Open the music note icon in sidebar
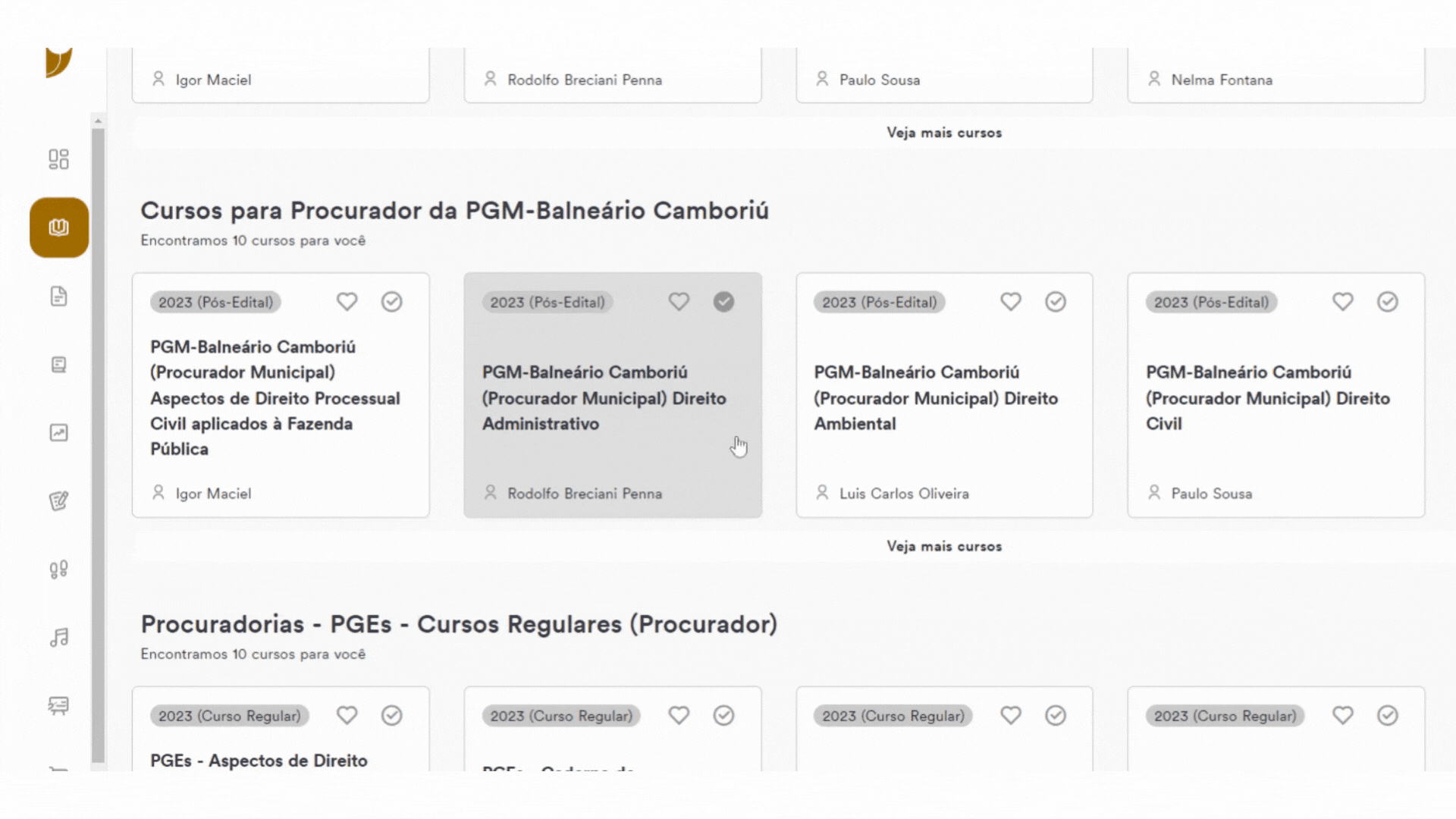Screen dimensions: 1456x819 click(58, 637)
